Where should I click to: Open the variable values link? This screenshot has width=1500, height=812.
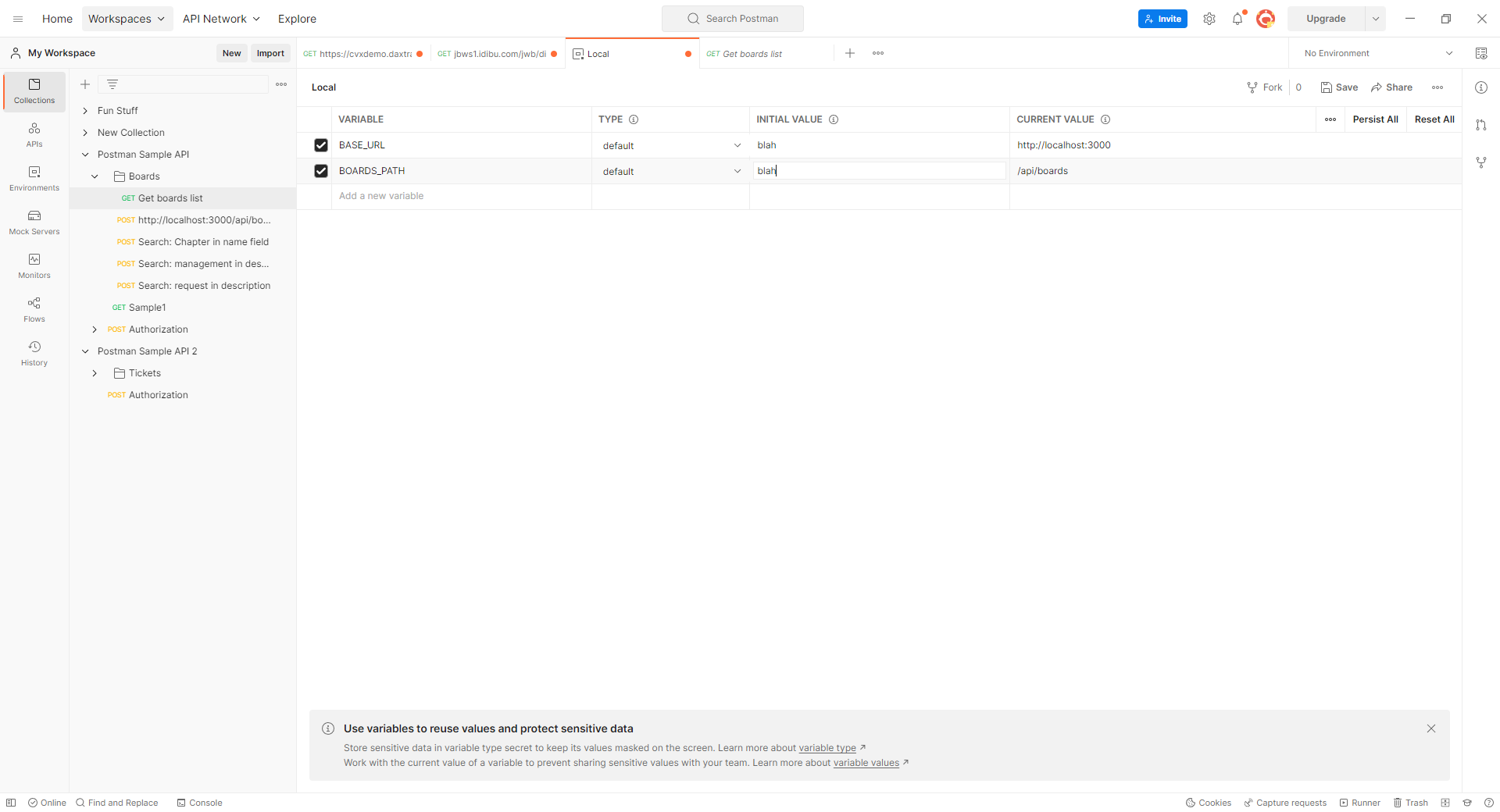coord(866,763)
